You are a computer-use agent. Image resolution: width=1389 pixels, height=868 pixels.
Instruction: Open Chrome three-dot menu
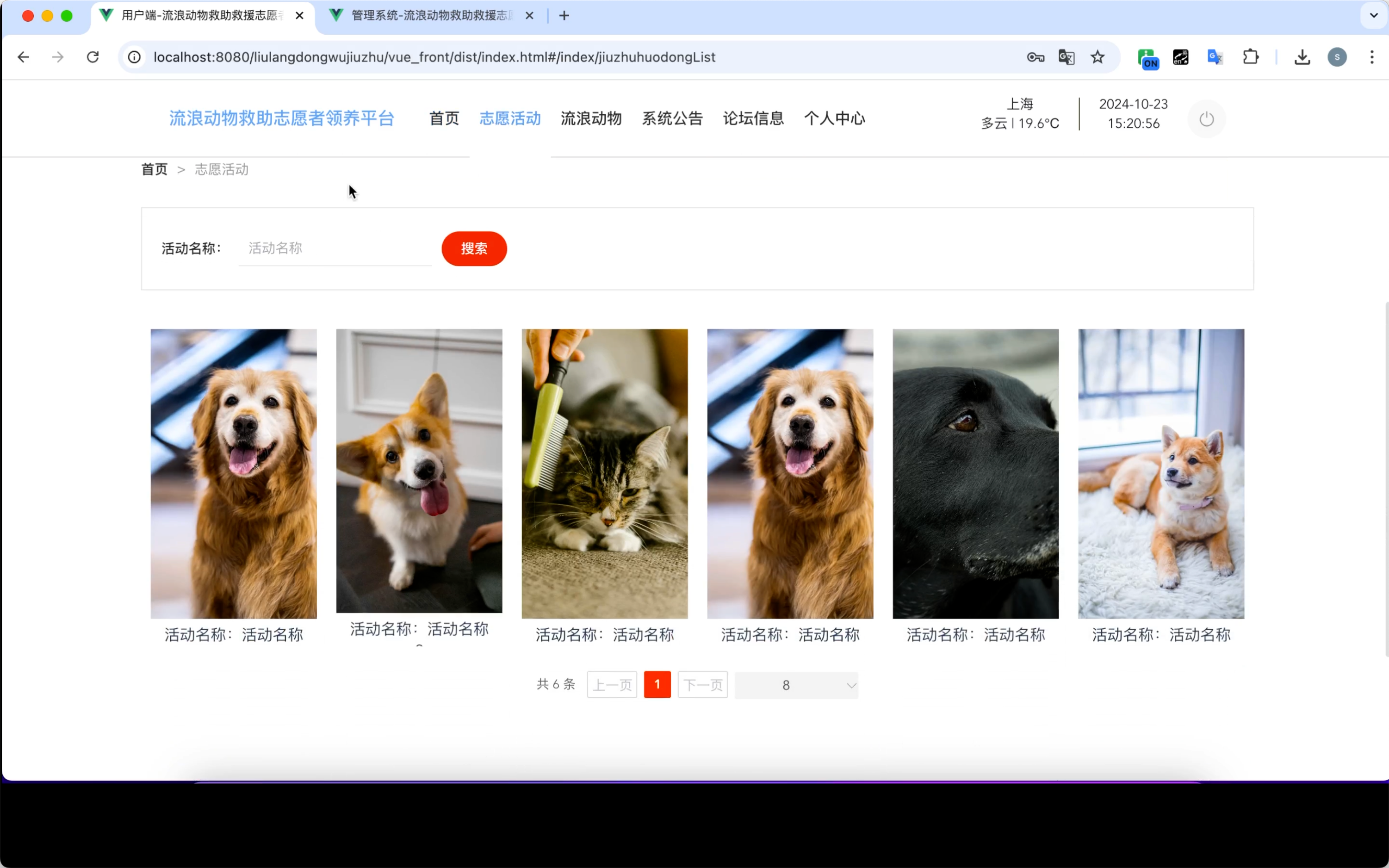[1371, 57]
